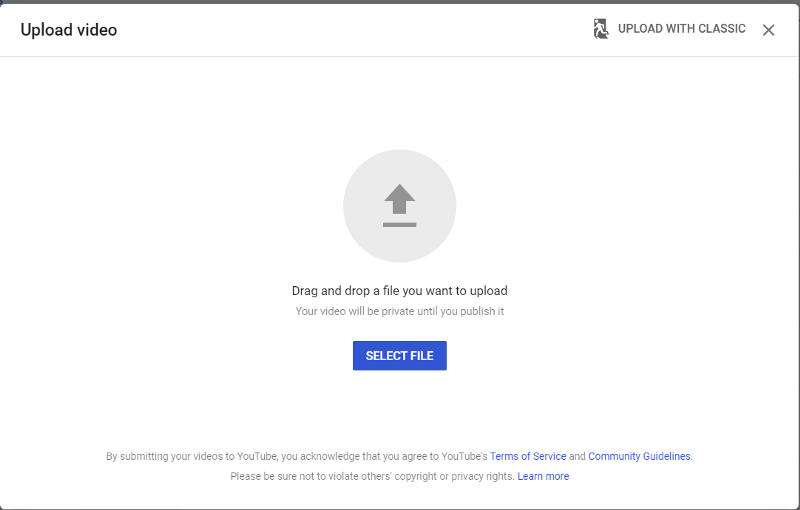Viewport: 800px width, 510px height.
Task: Click the word and between the policy links
Action: (577, 456)
